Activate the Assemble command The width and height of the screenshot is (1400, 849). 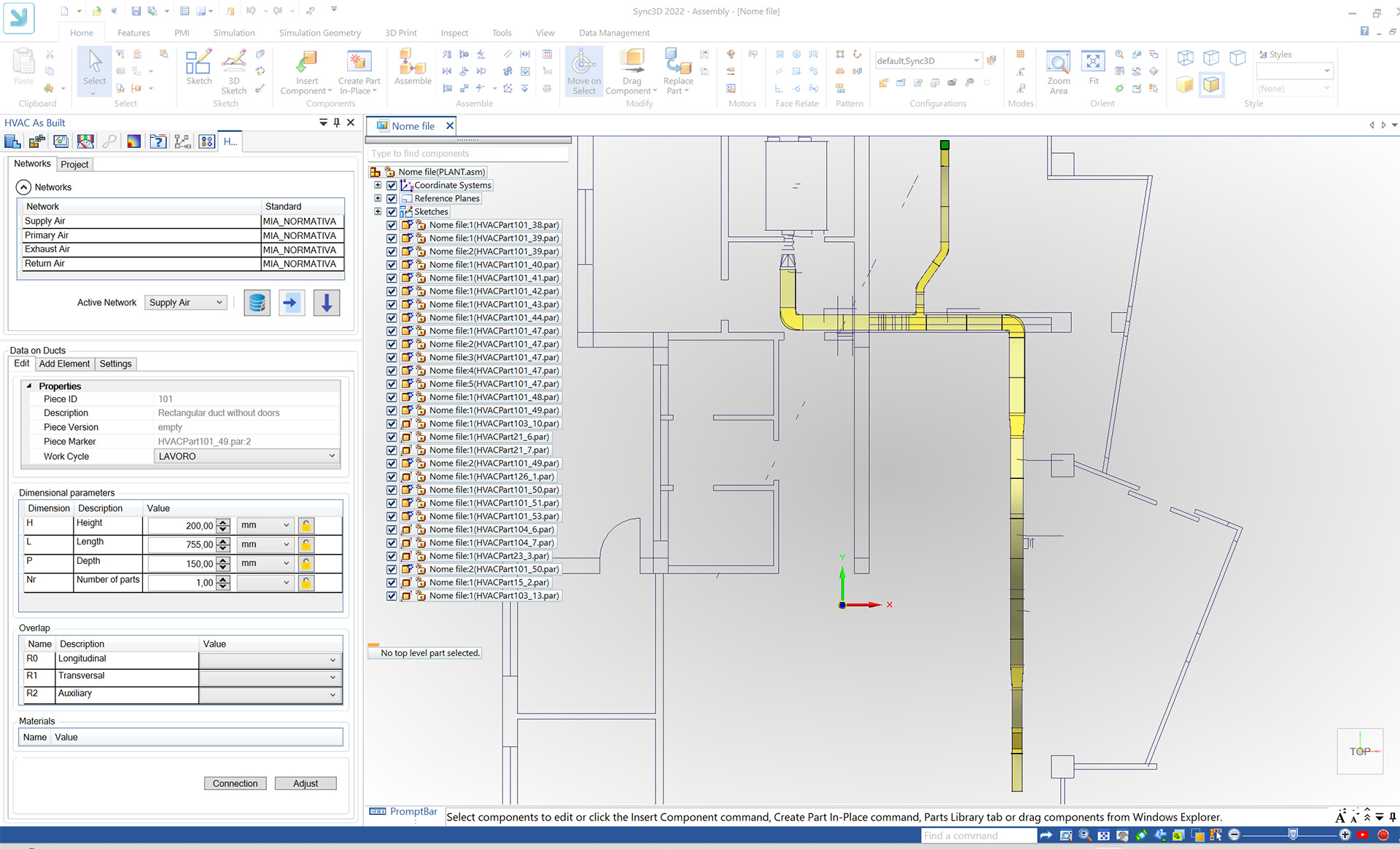[x=413, y=68]
